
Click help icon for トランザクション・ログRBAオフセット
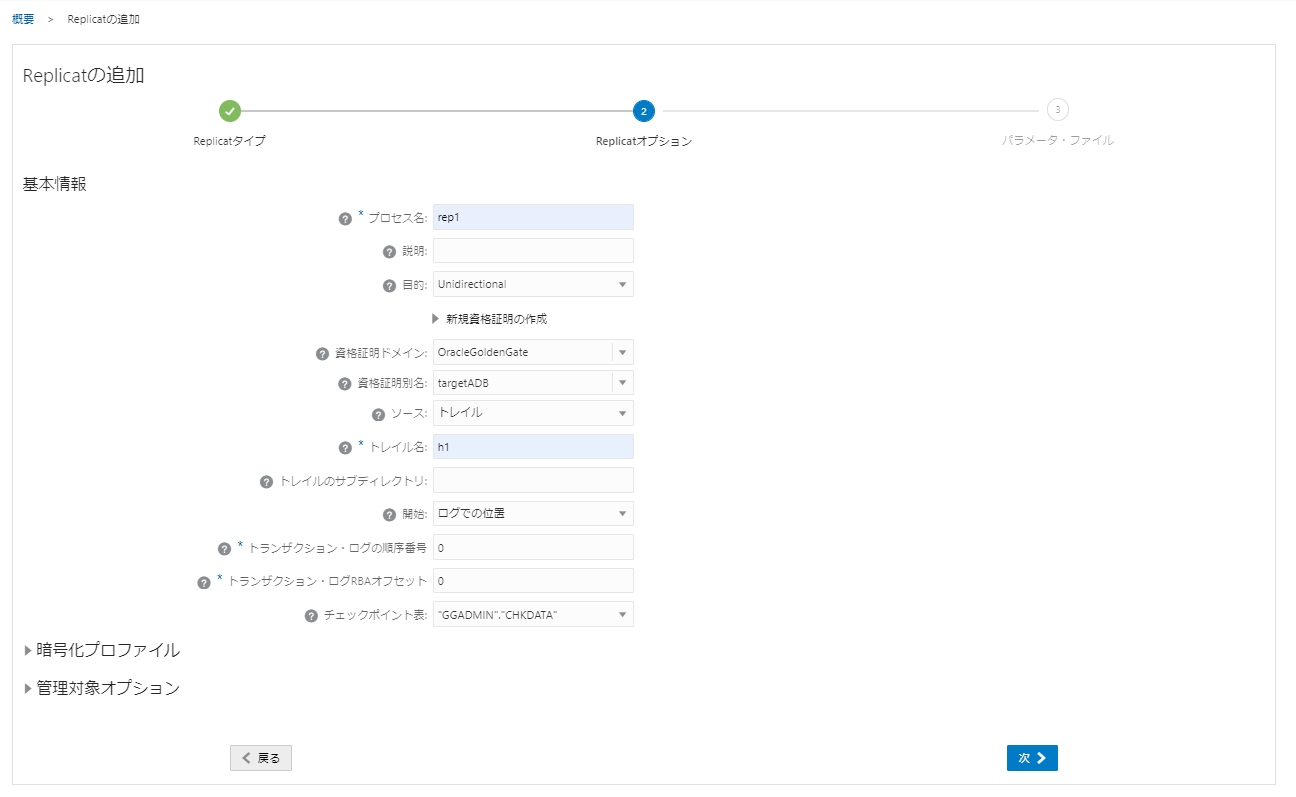tap(204, 582)
